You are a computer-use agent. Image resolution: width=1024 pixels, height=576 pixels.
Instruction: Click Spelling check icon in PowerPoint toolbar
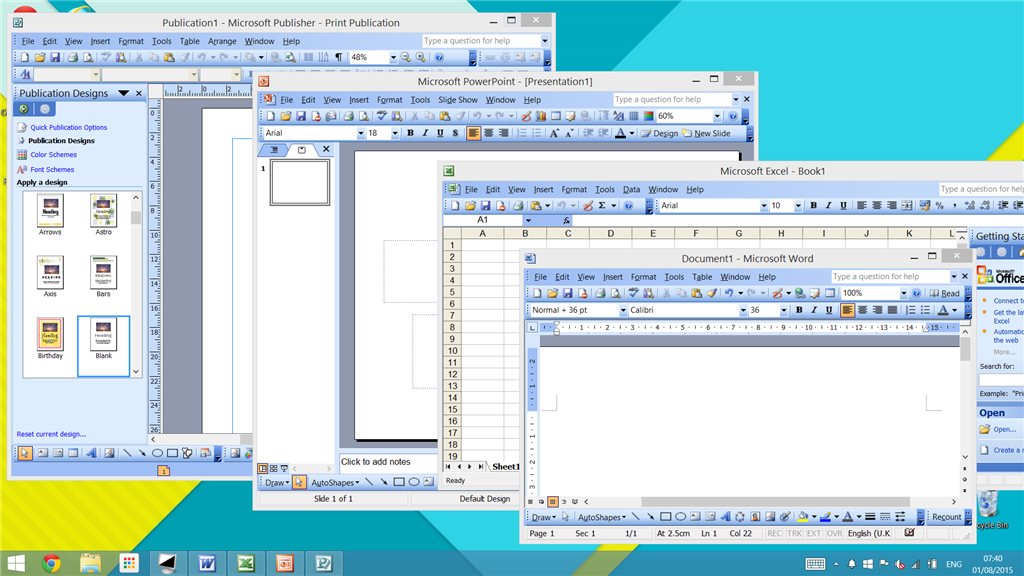381,116
